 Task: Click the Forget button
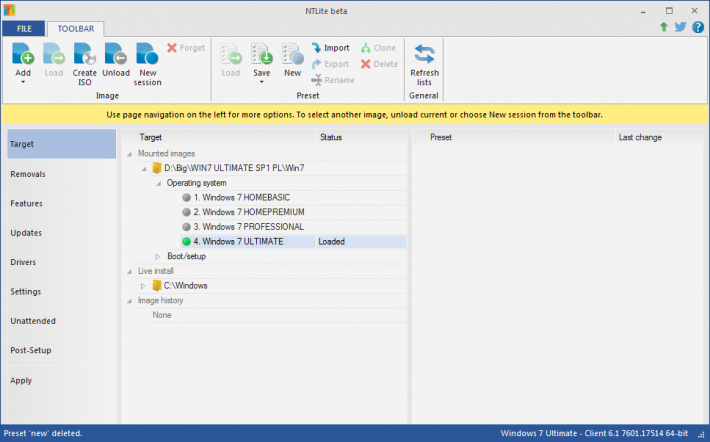click(x=186, y=48)
